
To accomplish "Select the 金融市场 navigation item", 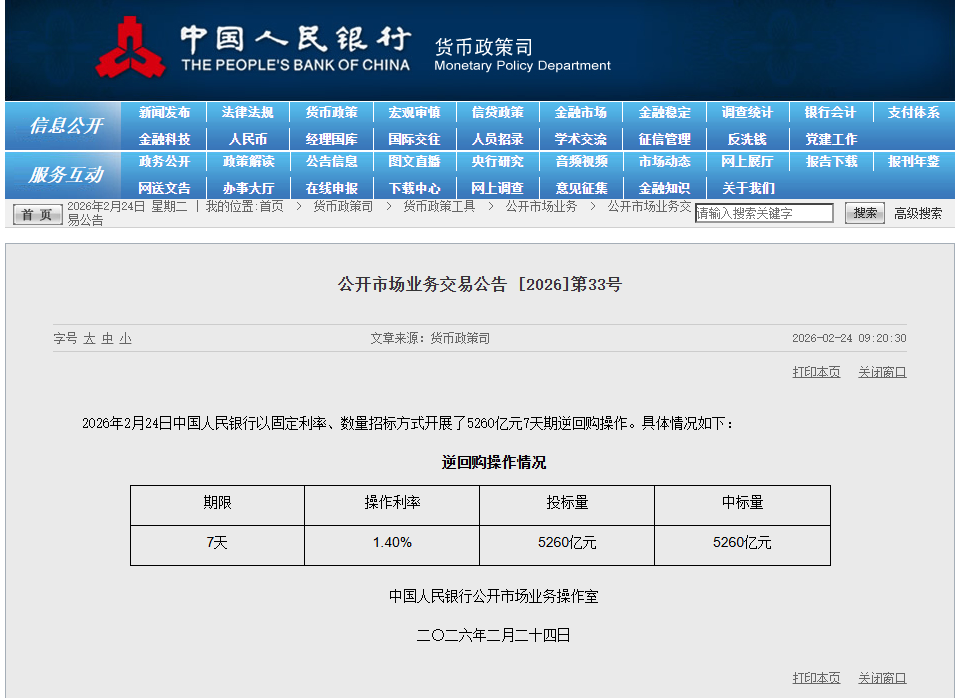I will coord(581,113).
